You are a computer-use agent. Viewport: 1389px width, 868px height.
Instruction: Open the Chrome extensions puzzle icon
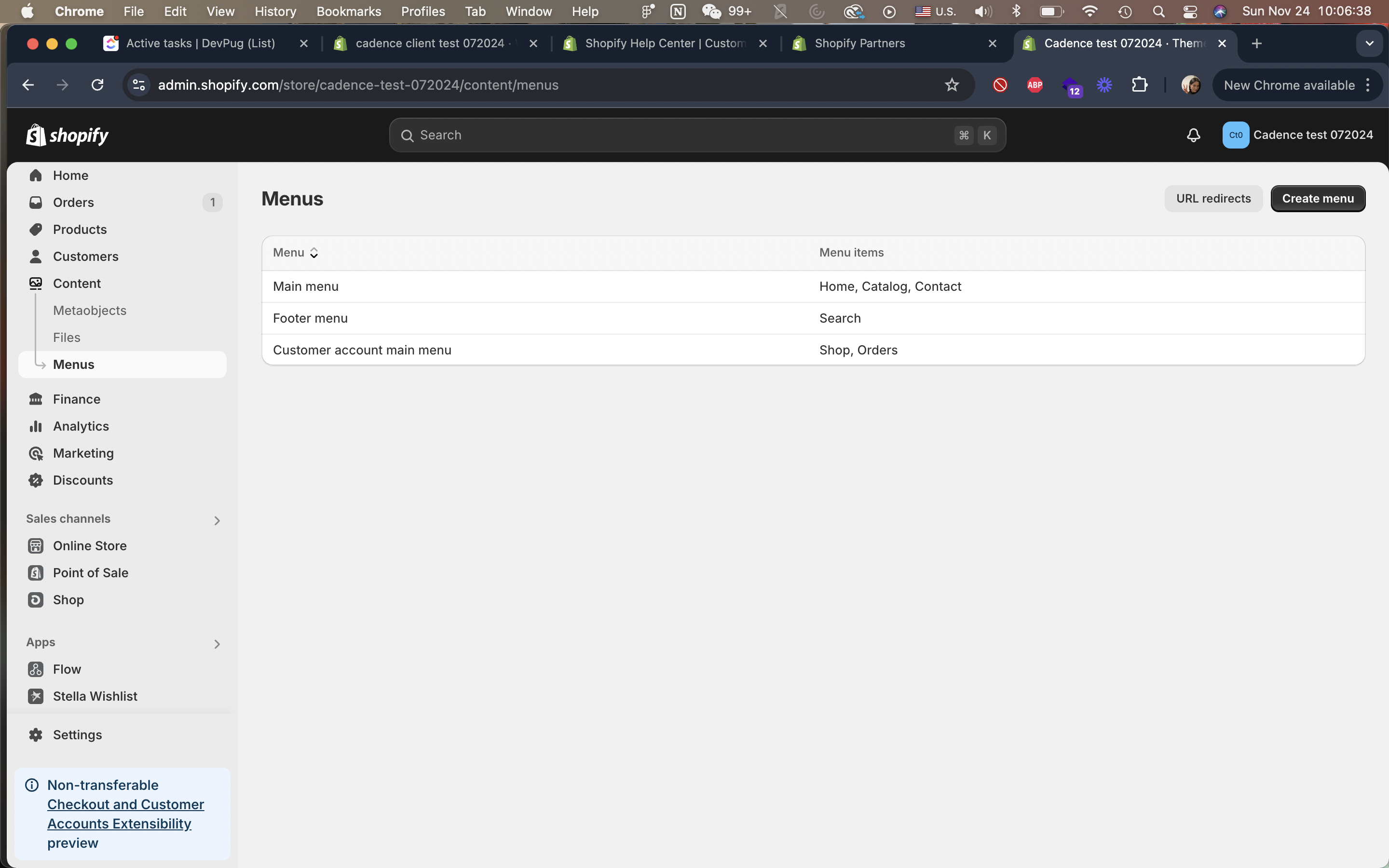coord(1139,85)
